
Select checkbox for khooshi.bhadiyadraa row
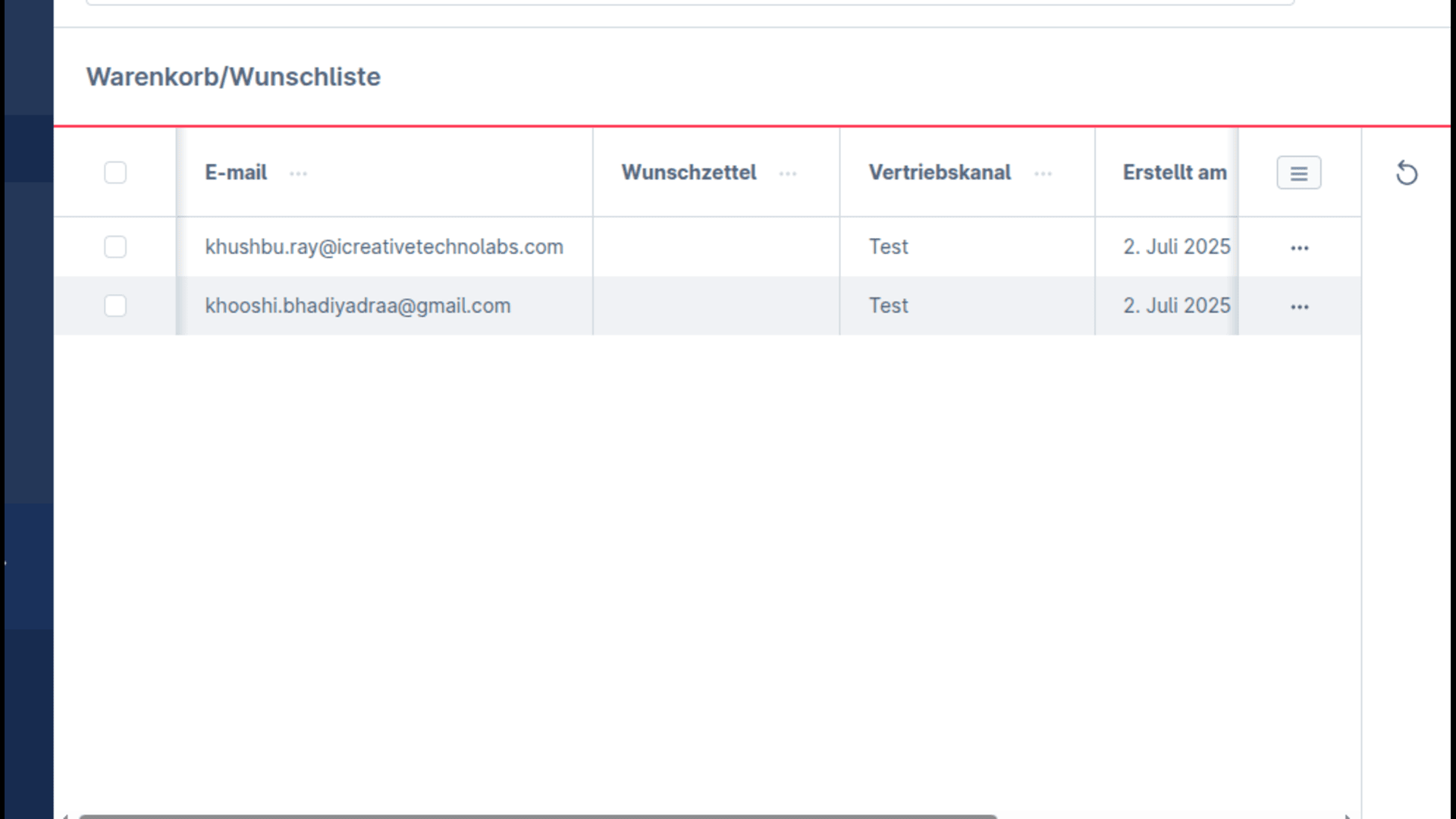[115, 306]
